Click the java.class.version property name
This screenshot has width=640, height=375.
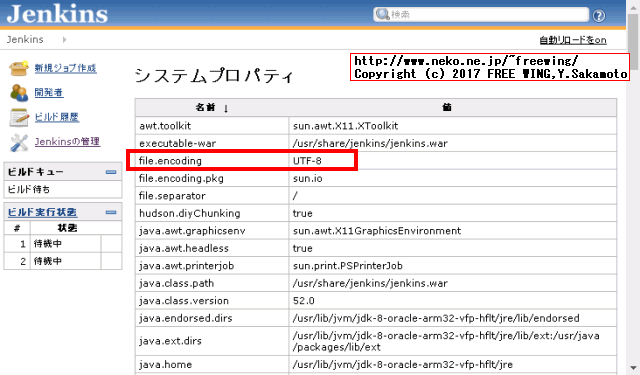pyautogui.click(x=184, y=301)
